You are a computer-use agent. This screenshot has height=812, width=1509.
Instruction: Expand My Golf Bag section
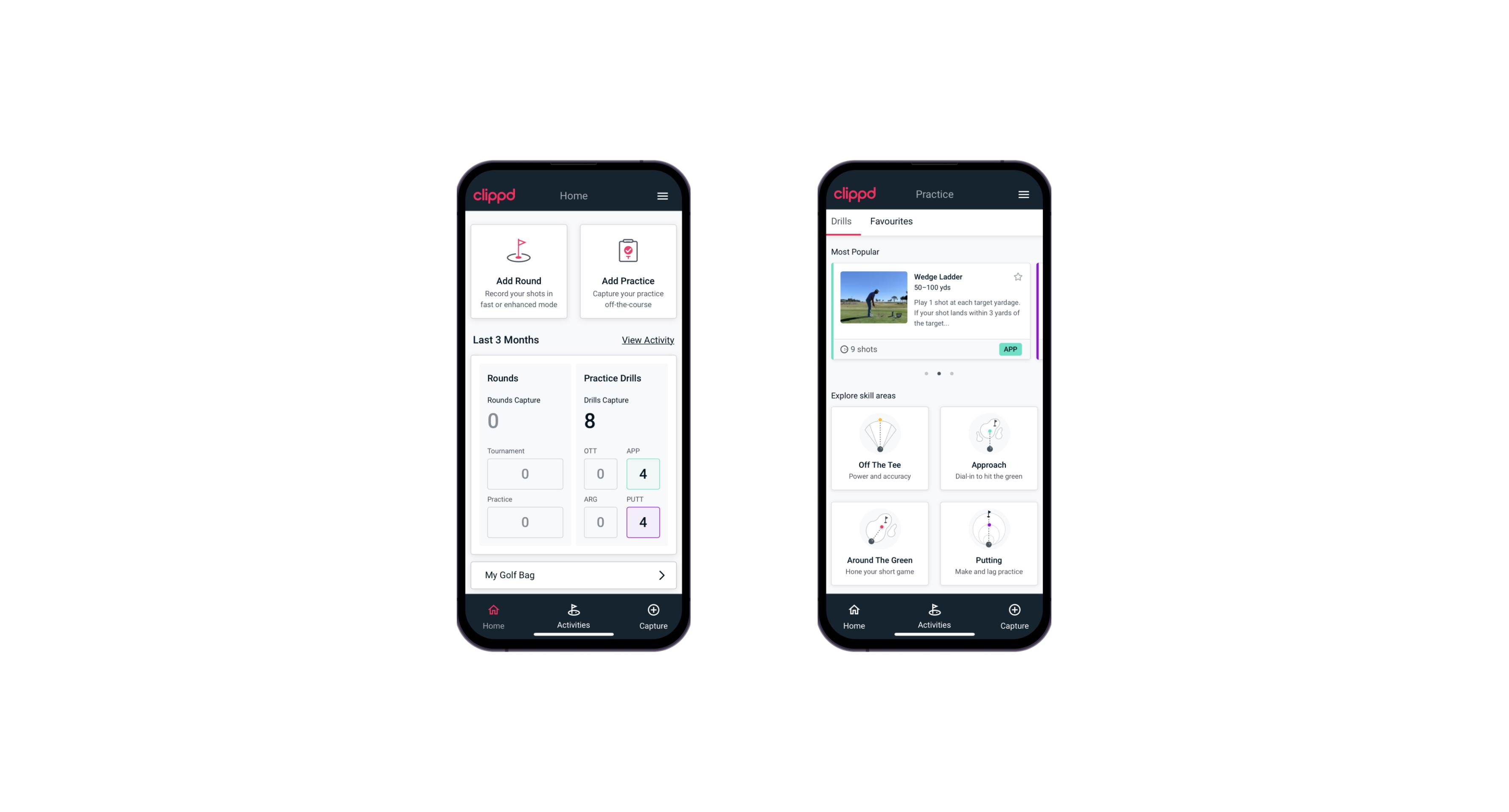point(661,574)
